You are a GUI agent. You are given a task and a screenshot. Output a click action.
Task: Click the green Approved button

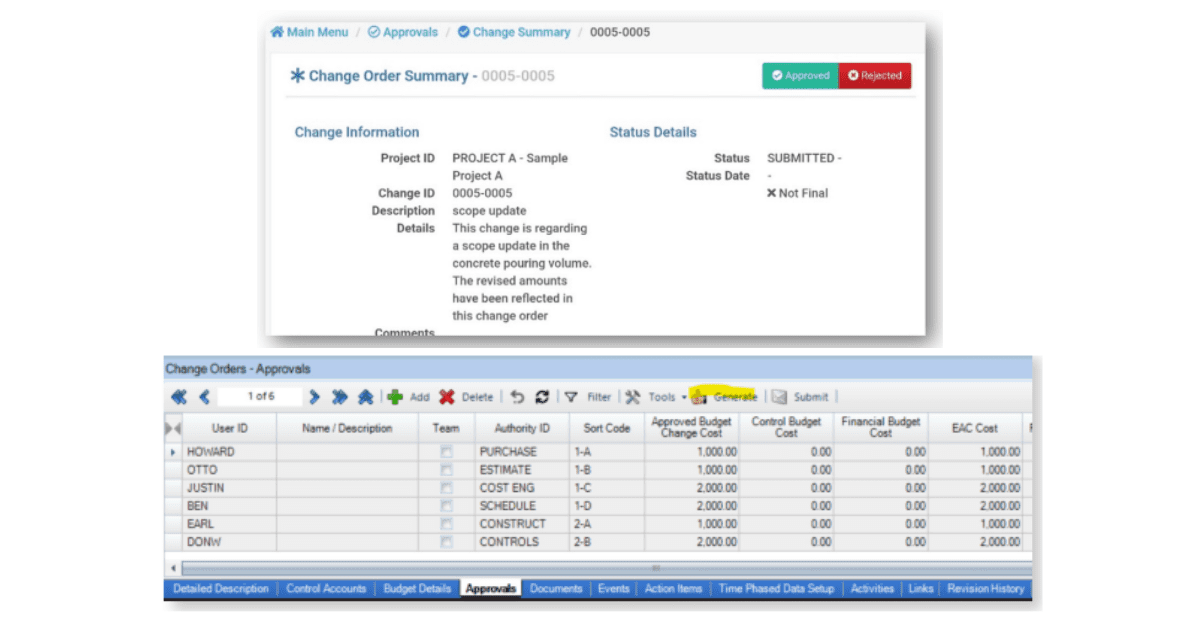pos(800,76)
